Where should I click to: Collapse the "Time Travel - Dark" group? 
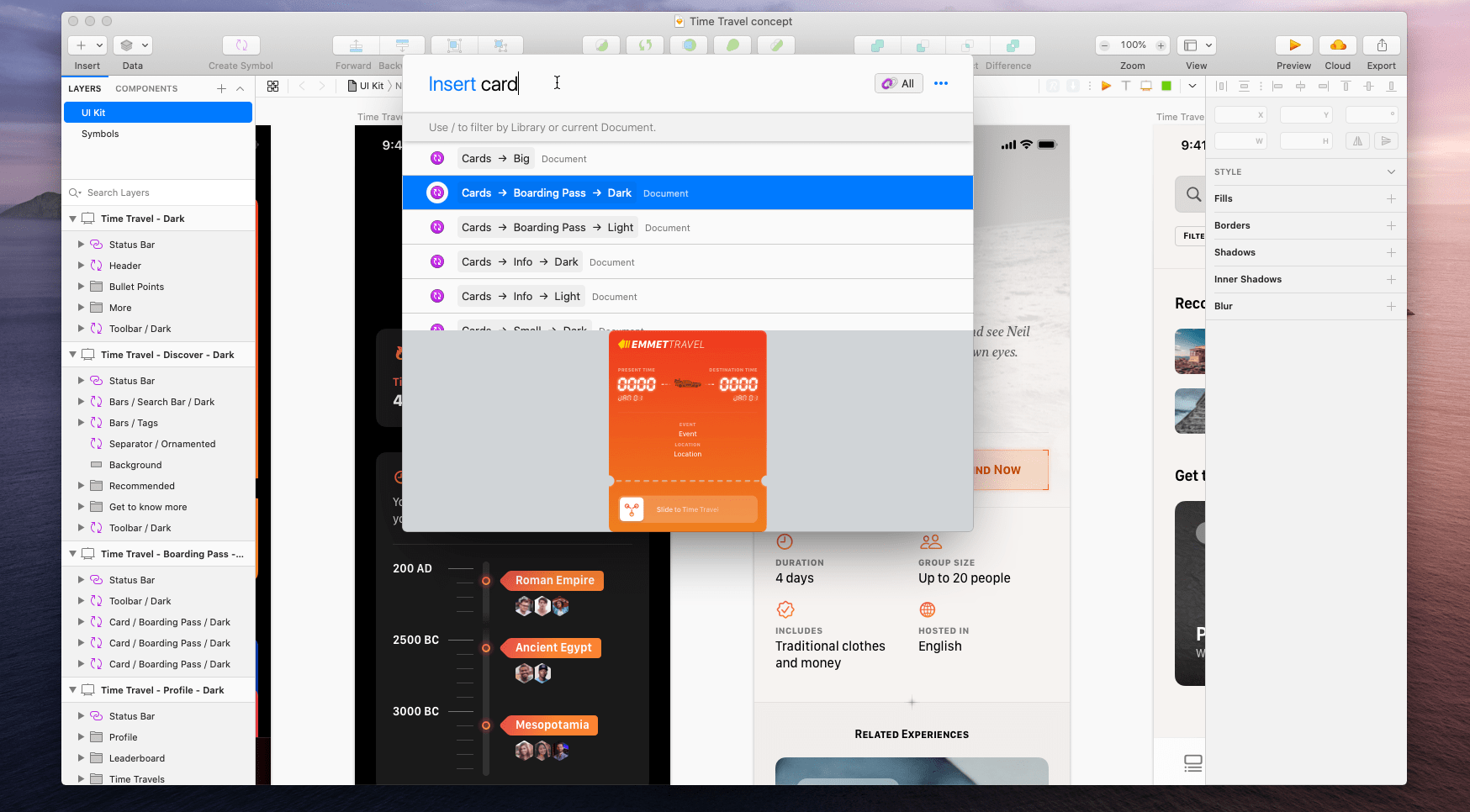tap(72, 218)
